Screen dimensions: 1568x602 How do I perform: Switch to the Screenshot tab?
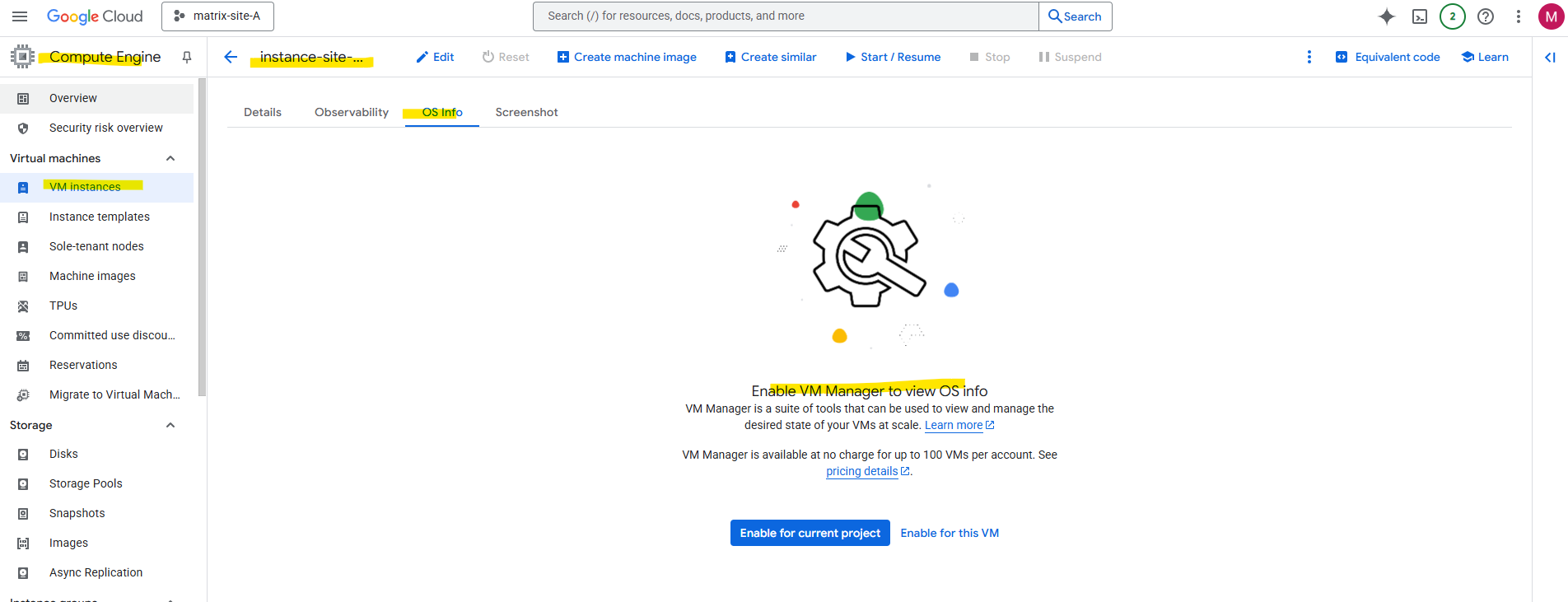point(527,112)
